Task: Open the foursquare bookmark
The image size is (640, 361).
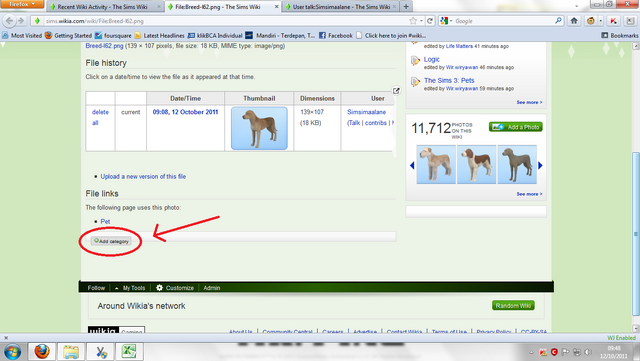Action: point(113,36)
